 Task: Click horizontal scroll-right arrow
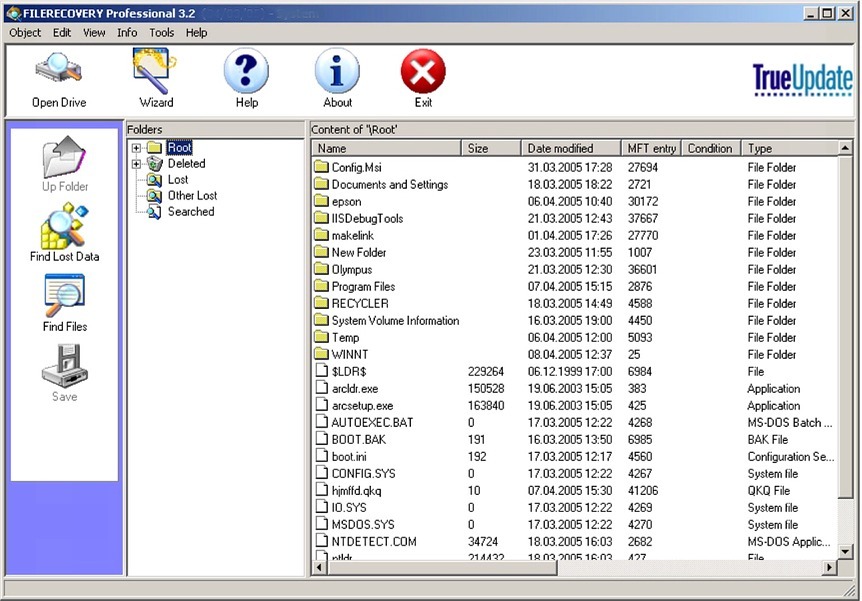[830, 567]
